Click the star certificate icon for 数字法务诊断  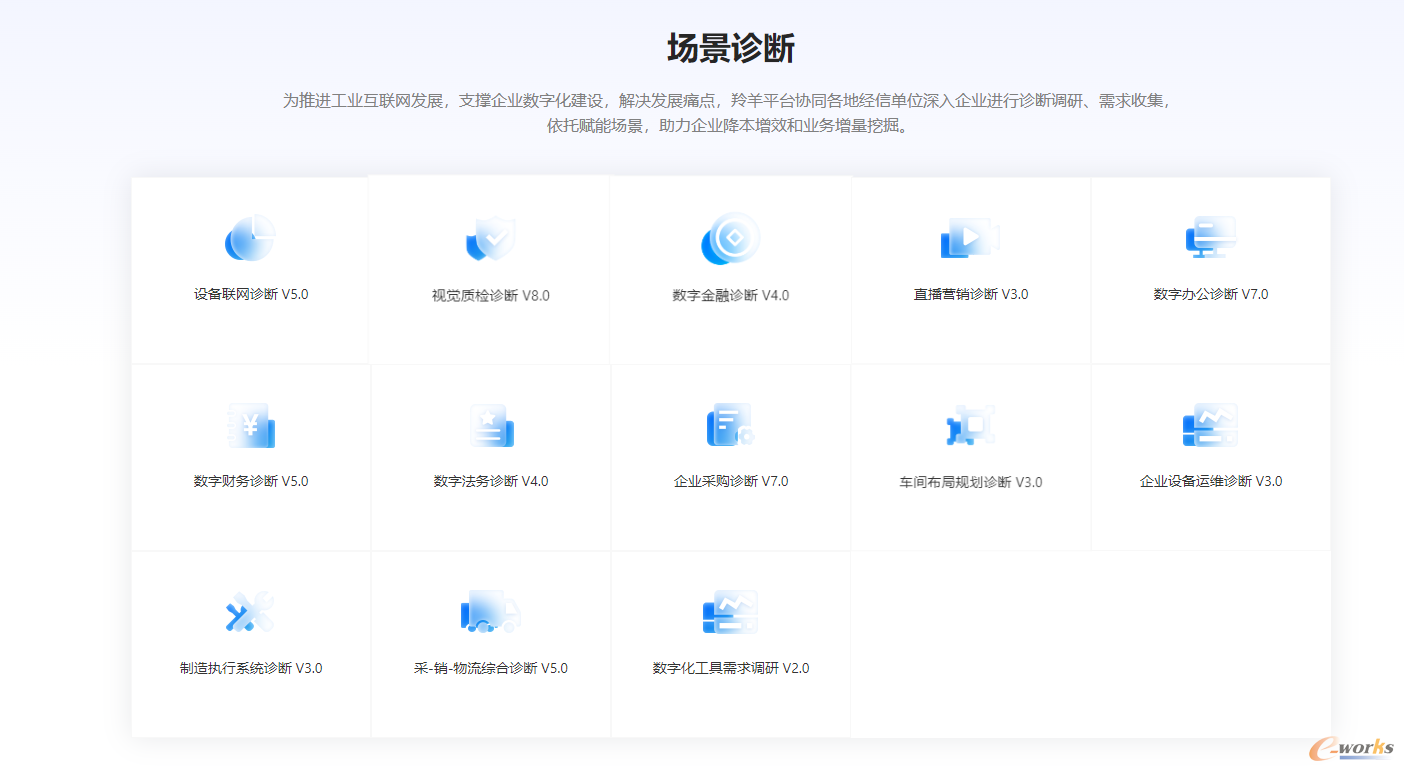491,426
